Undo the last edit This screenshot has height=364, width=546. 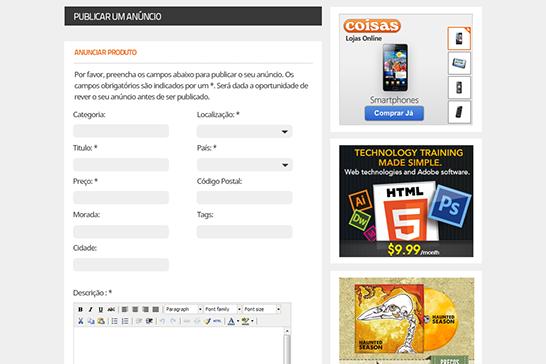click(x=163, y=321)
